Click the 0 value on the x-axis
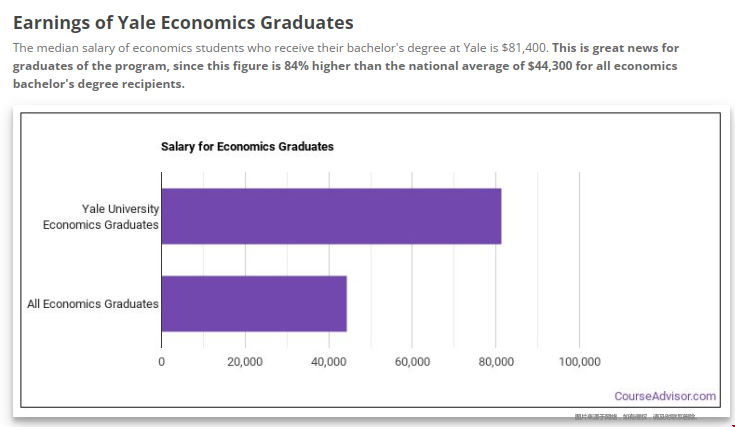Image resolution: width=735 pixels, height=427 pixels. pyautogui.click(x=162, y=361)
